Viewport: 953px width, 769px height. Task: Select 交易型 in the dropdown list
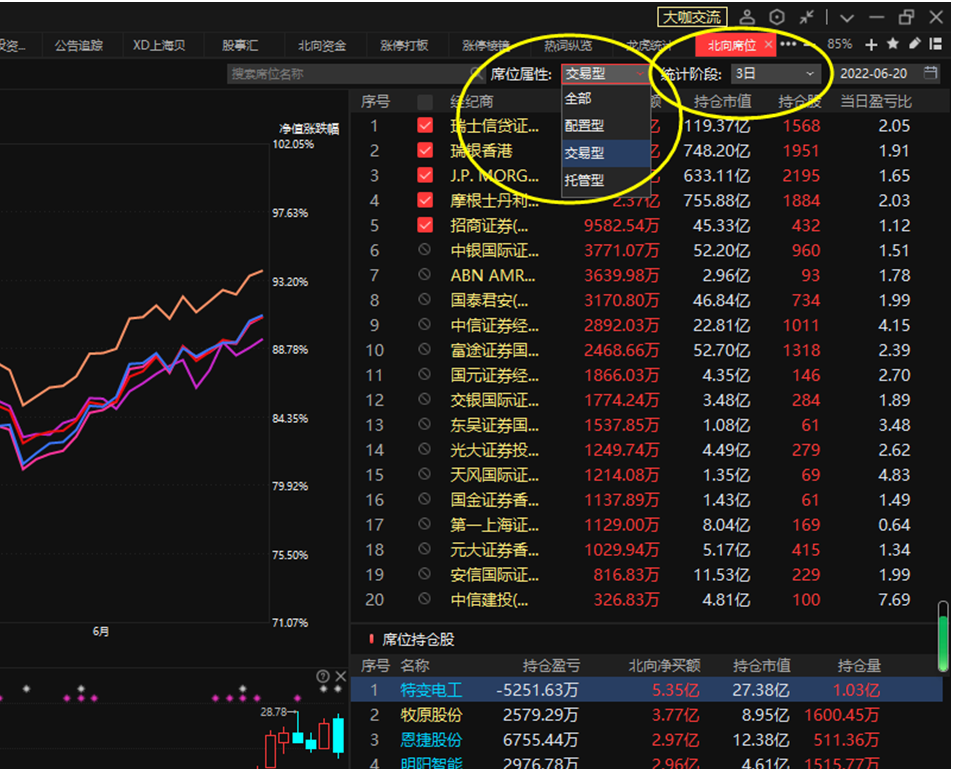click(x=606, y=153)
